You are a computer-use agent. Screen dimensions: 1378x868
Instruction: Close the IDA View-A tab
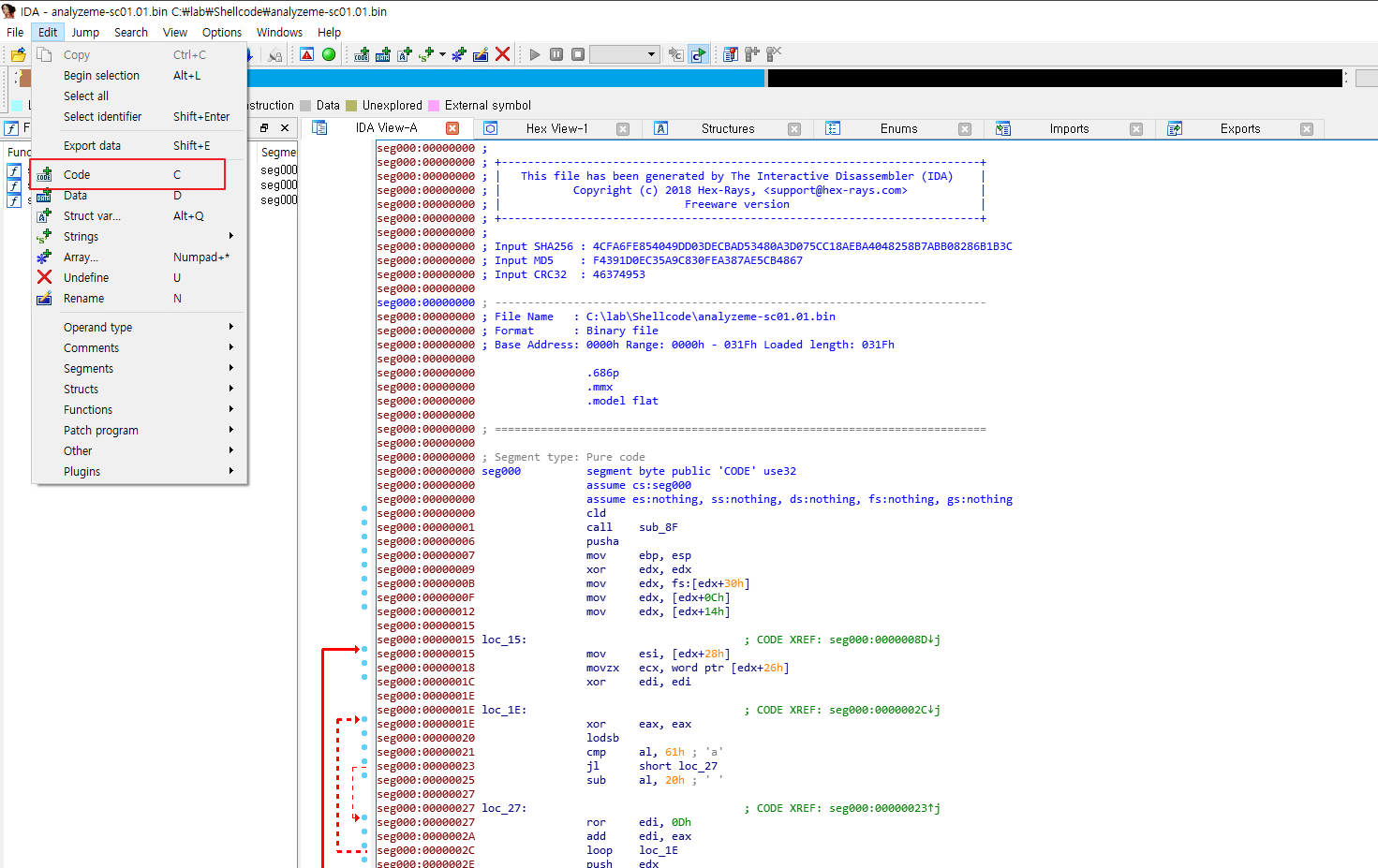click(x=452, y=128)
